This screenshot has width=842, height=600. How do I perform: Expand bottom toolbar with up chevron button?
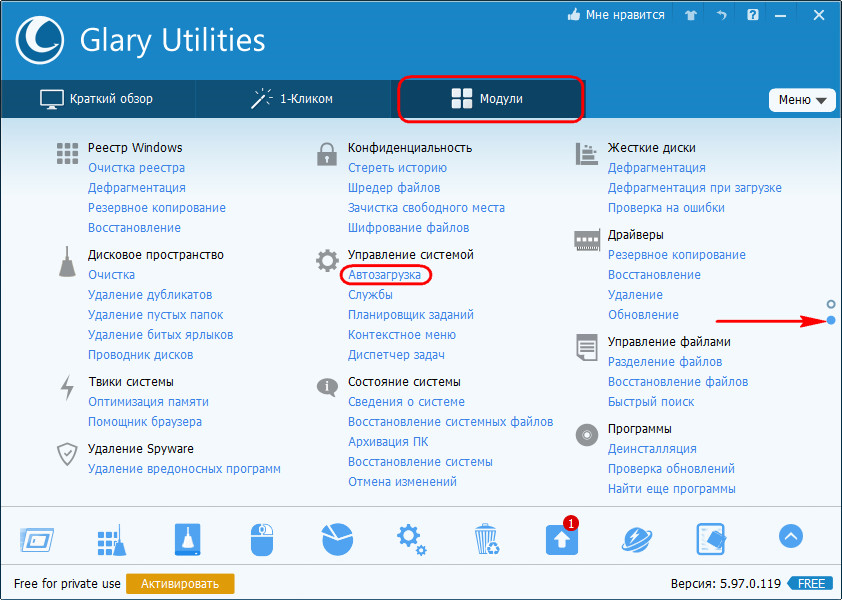tap(790, 536)
